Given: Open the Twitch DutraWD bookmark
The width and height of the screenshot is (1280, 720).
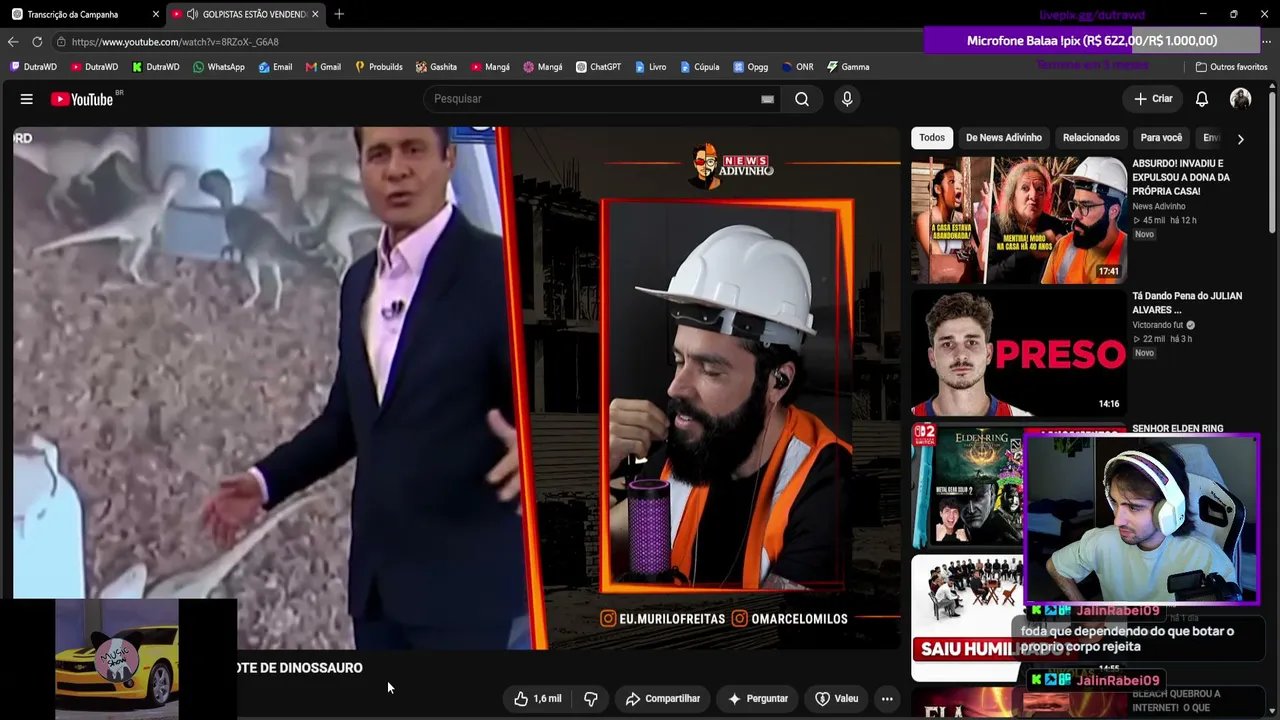Looking at the screenshot, I should (x=33, y=67).
